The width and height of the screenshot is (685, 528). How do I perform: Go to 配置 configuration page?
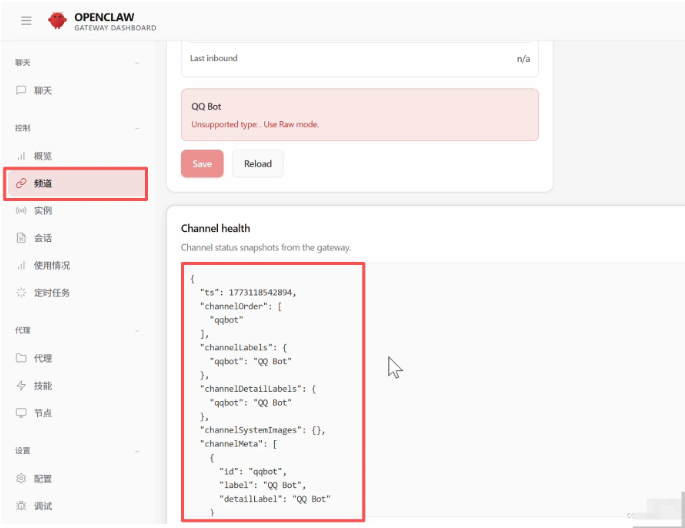pos(42,479)
